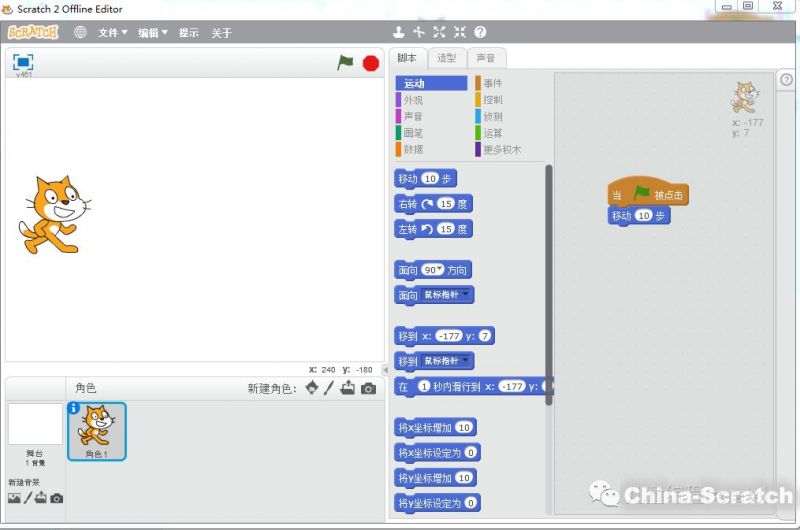Choose new sprite from library

point(312,388)
